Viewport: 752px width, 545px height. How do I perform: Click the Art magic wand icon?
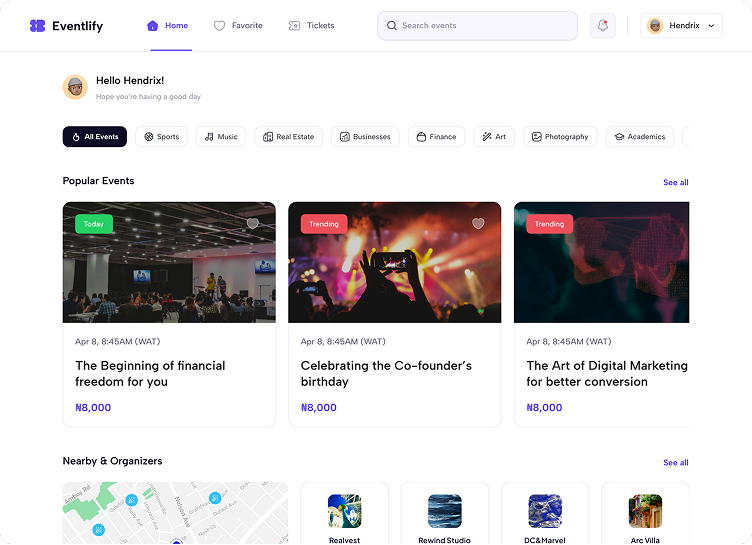487,137
